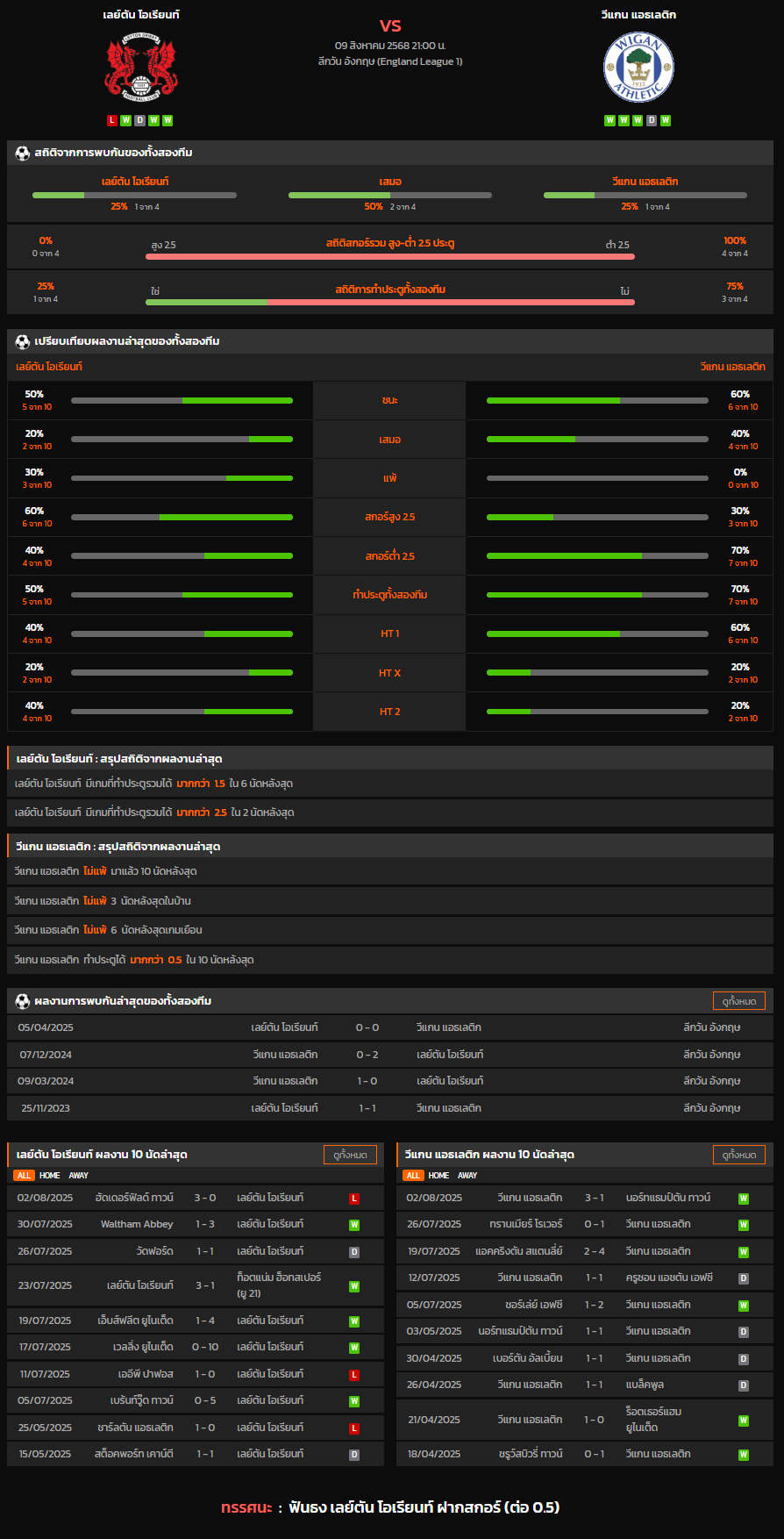Viewport: 784px width, 1539px height.
Task: Open ดูทั้งหมด for Leyton Orient's last 10 matches
Action: (350, 1155)
